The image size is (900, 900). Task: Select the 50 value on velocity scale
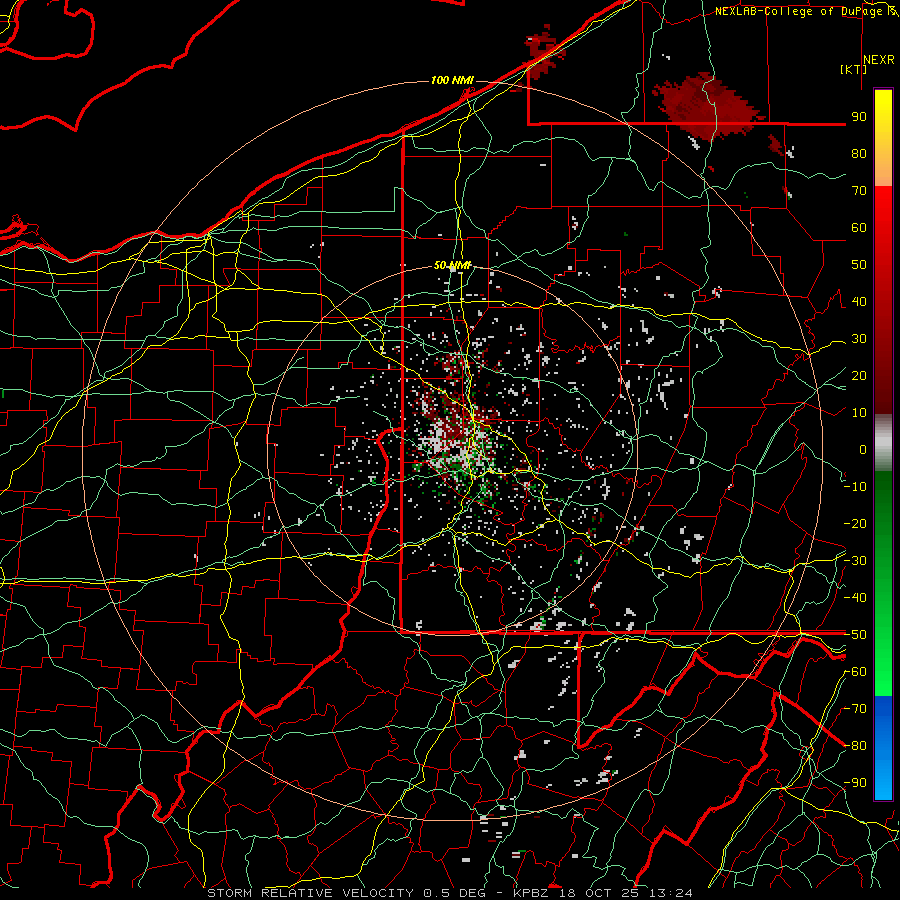click(859, 265)
